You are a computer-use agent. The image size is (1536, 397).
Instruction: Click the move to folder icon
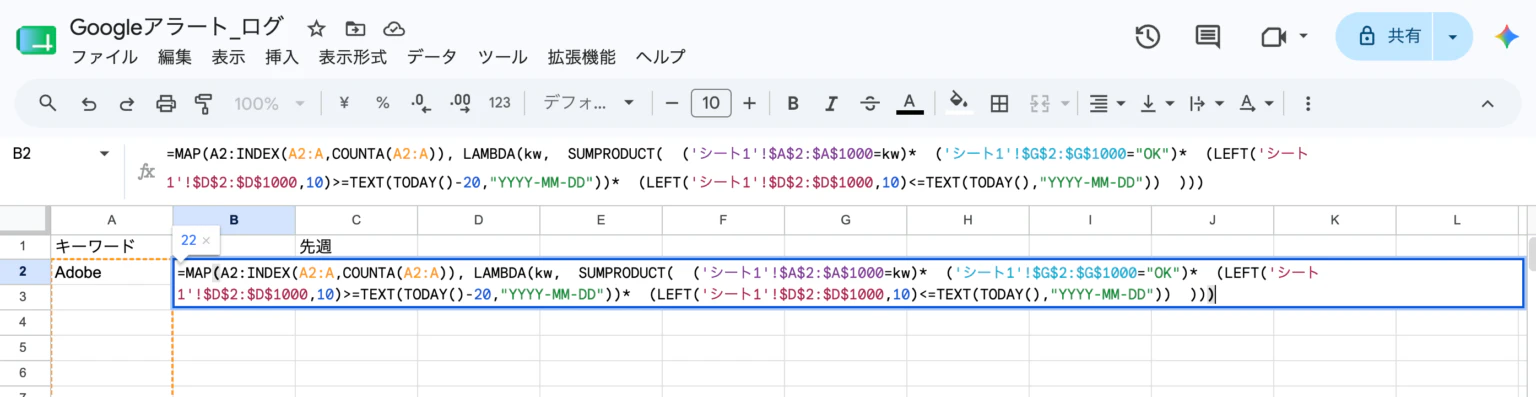[x=355, y=28]
